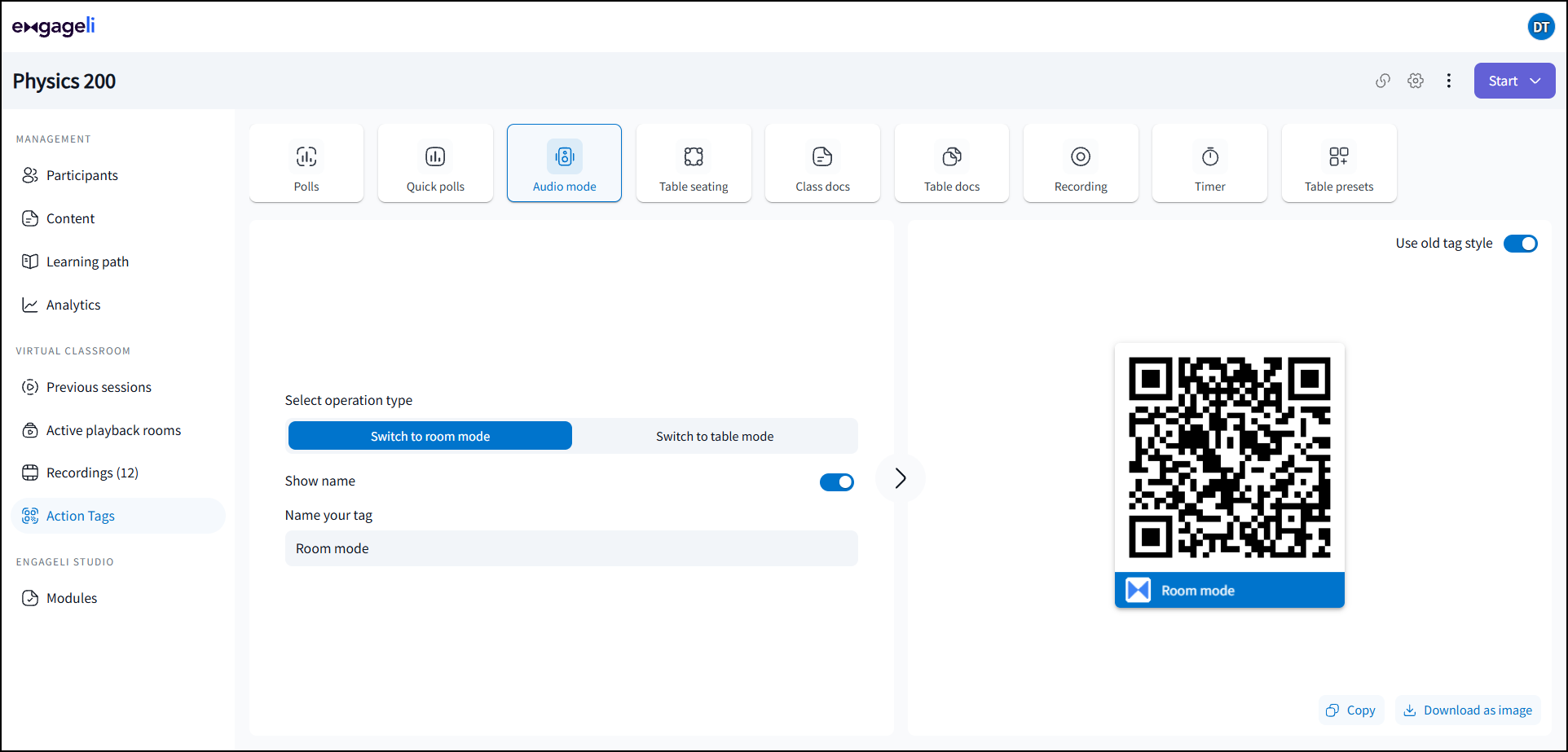
Task: Toggle the Show name switch
Action: [837, 482]
